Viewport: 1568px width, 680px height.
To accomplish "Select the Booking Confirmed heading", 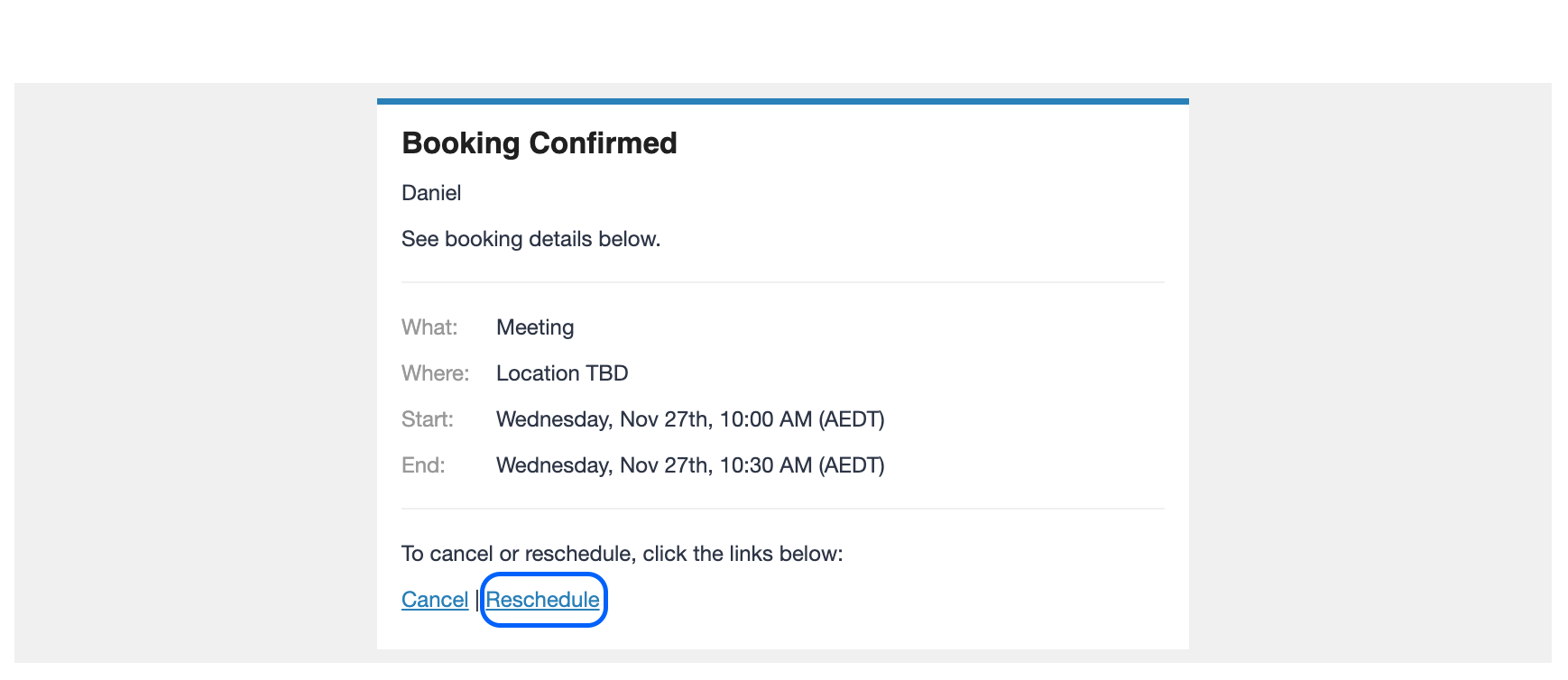I will [x=540, y=143].
